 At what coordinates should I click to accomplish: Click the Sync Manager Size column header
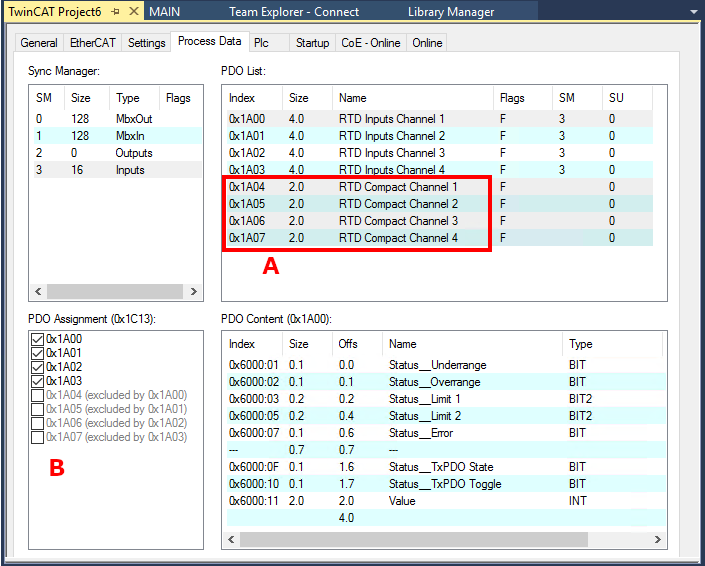click(x=87, y=98)
